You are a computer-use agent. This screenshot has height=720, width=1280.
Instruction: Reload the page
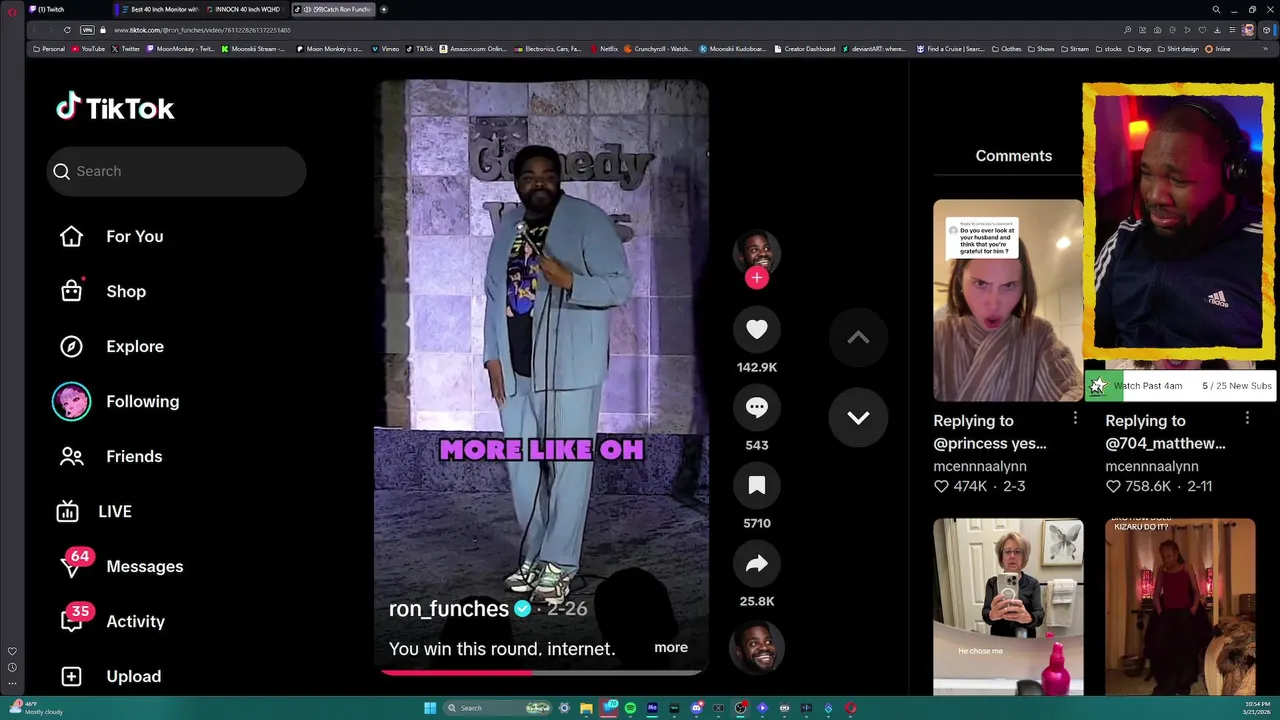pos(67,30)
